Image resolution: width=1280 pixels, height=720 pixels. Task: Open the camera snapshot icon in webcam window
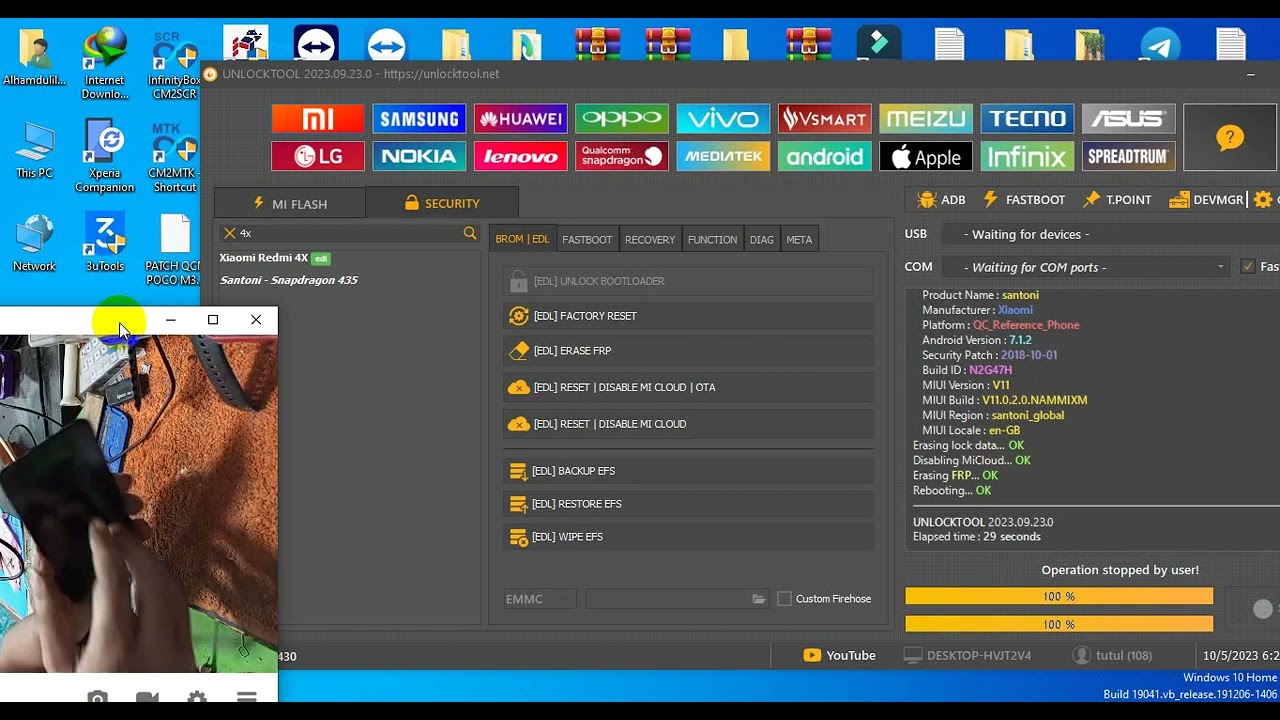(97, 698)
